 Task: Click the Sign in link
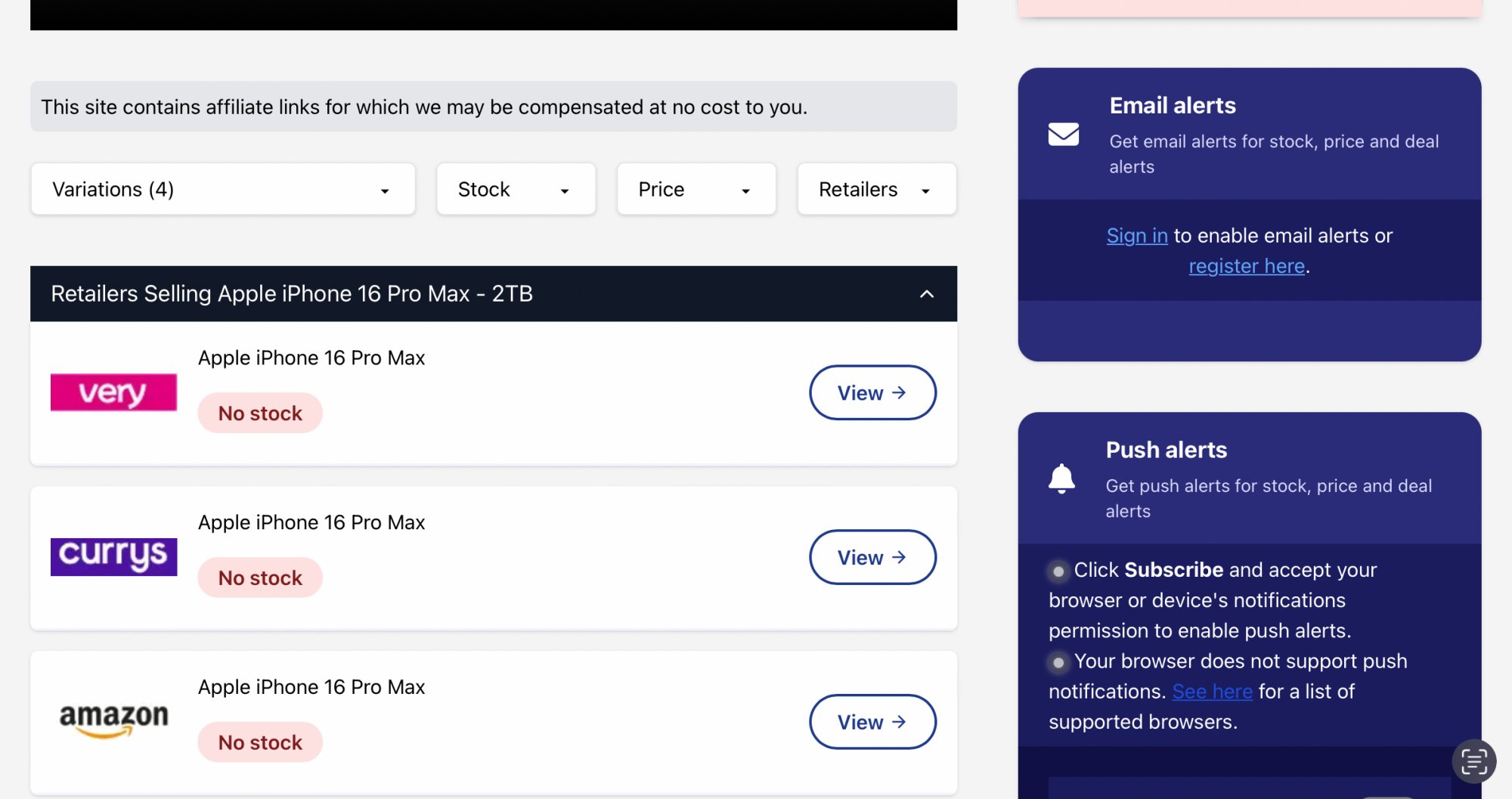(1137, 236)
